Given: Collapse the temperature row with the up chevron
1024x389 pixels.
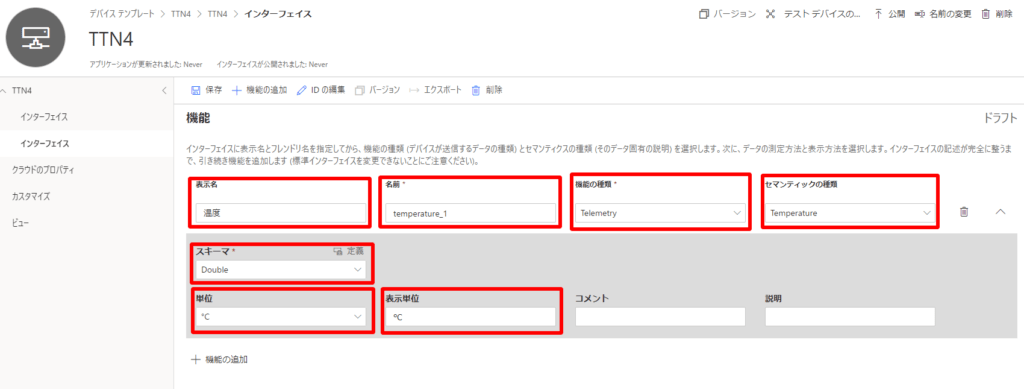Looking at the screenshot, I should pyautogui.click(x=1000, y=212).
